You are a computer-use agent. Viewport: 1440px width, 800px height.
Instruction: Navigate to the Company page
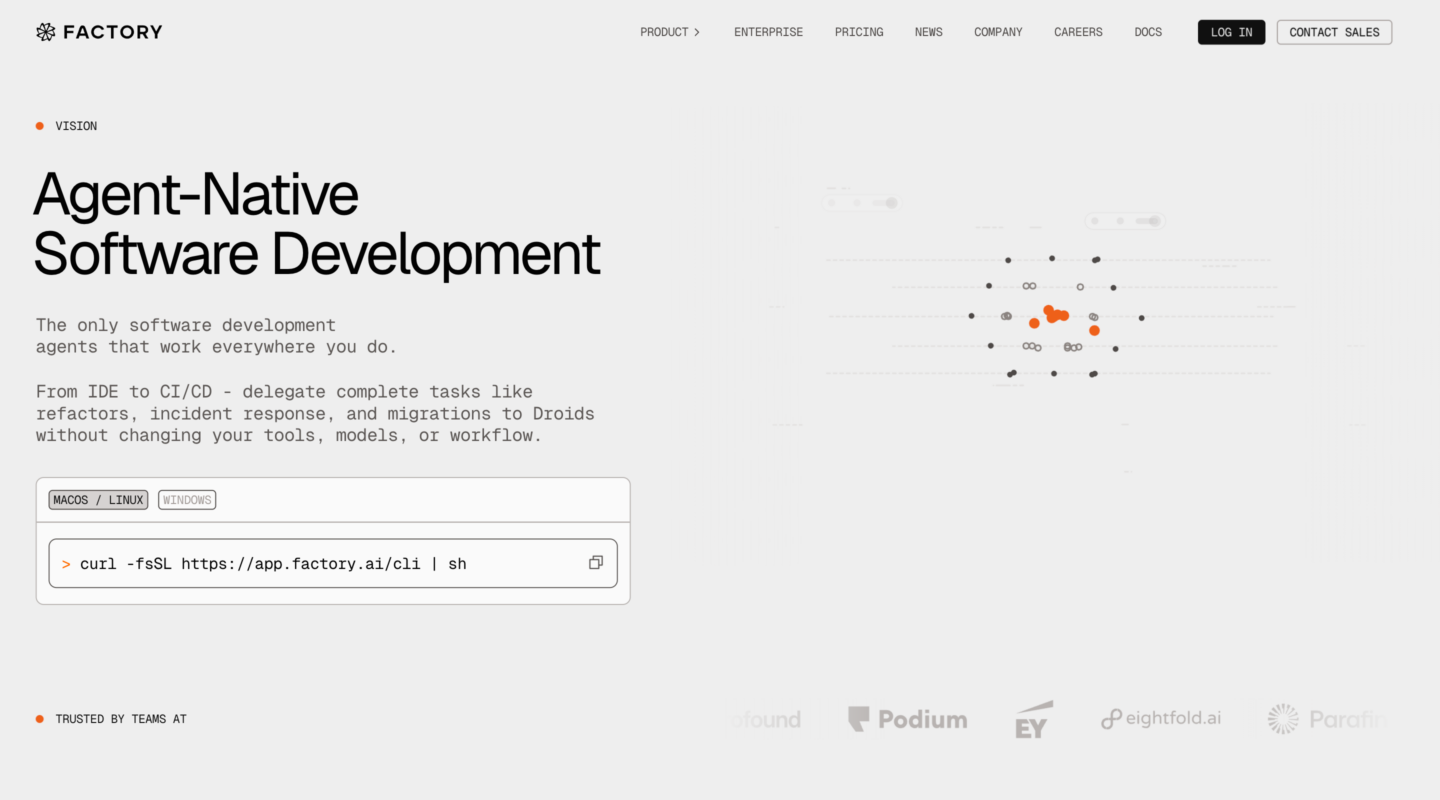coord(998,32)
